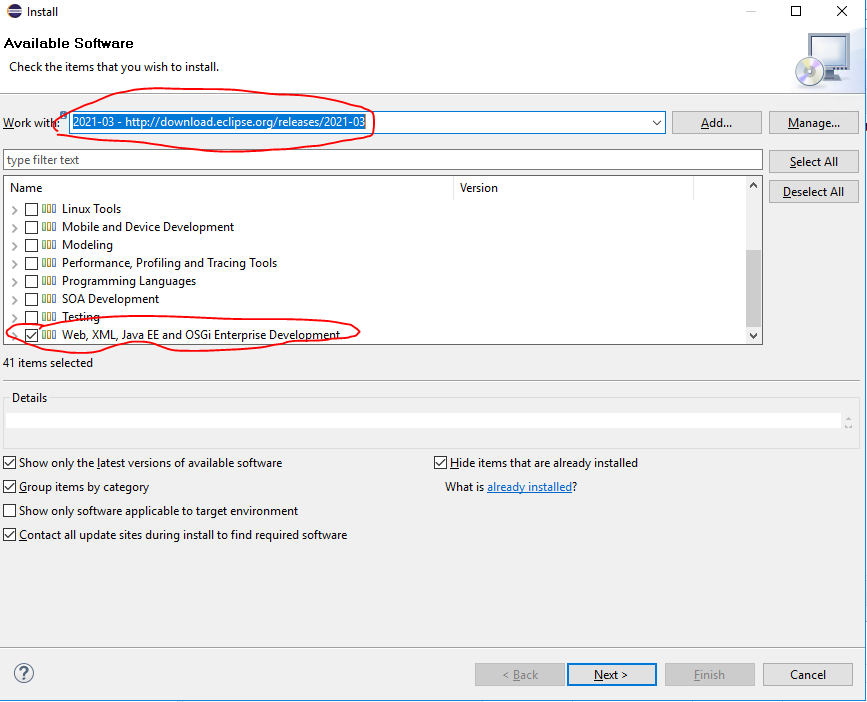Click the Cancel button

click(808, 675)
